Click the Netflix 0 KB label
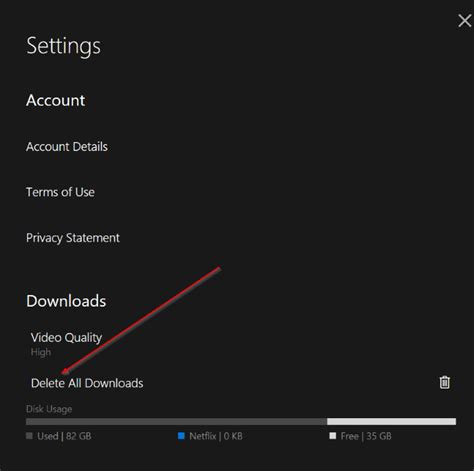This screenshot has width=474, height=471. pyautogui.click(x=216, y=436)
